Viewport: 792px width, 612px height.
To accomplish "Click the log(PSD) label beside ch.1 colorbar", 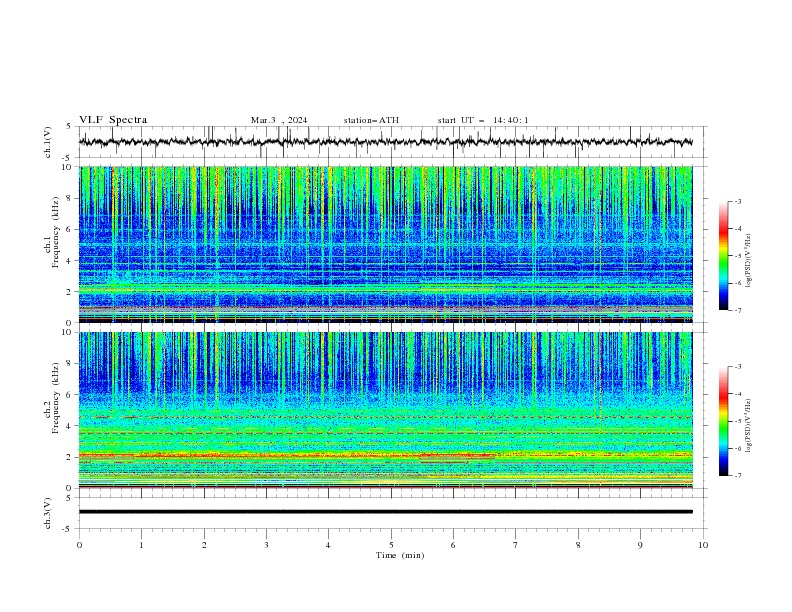I will point(749,261).
